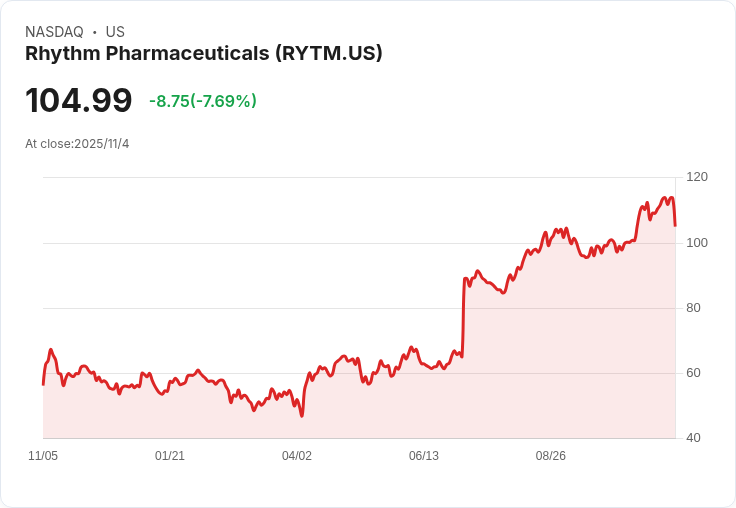Click the 60 value on price axis
The height and width of the screenshot is (508, 736).
point(693,373)
